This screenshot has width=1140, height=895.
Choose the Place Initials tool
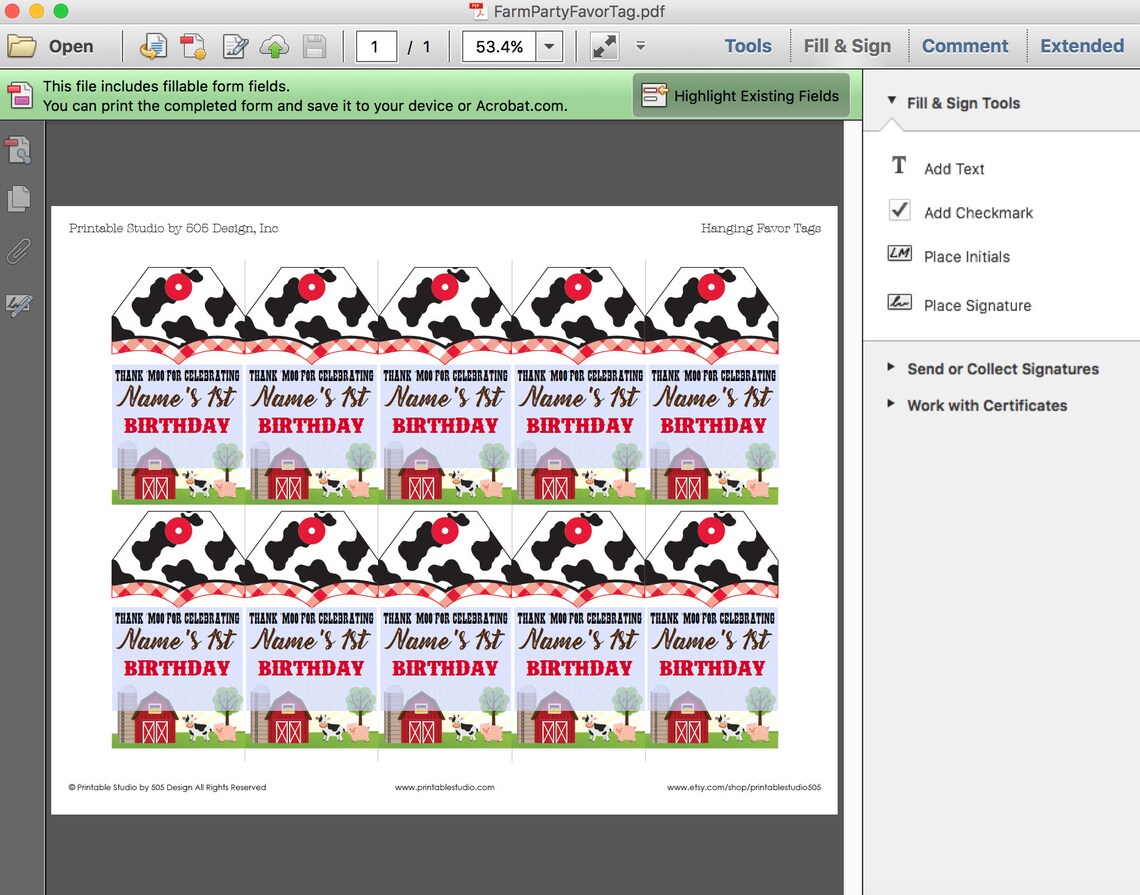tap(949, 255)
